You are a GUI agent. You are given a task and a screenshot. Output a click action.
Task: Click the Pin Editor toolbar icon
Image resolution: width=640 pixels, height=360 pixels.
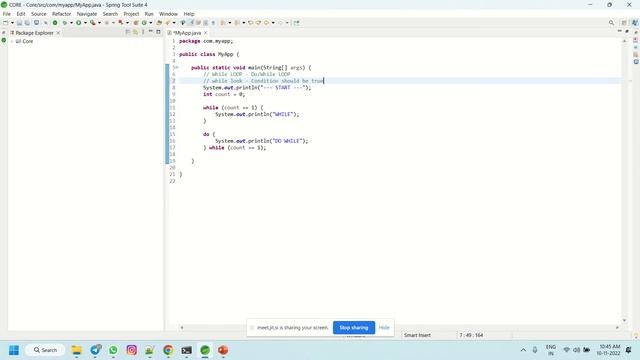click(297, 23)
